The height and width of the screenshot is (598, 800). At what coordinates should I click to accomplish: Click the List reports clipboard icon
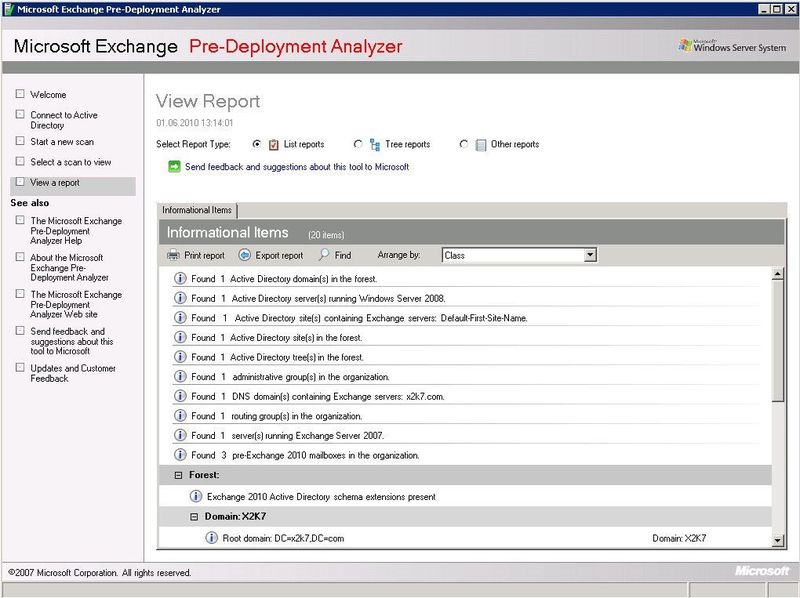pyautogui.click(x=273, y=145)
